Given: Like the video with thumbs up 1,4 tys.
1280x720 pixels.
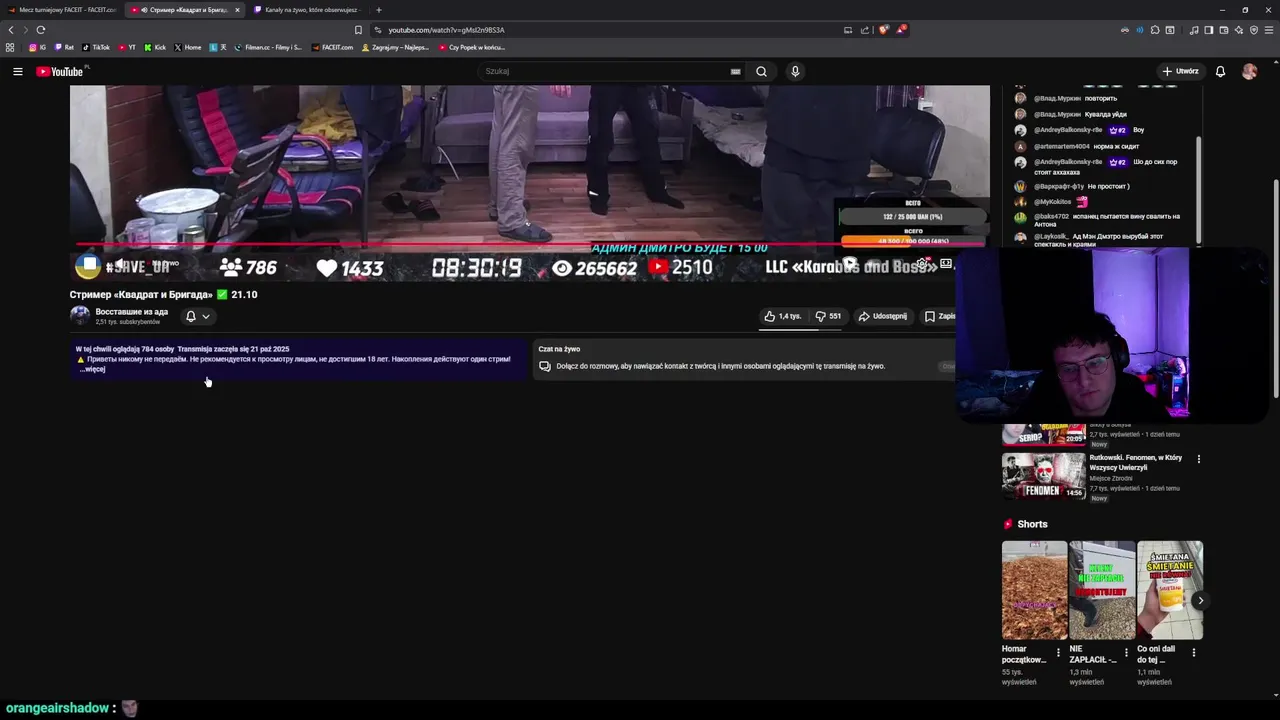Looking at the screenshot, I should 783,316.
